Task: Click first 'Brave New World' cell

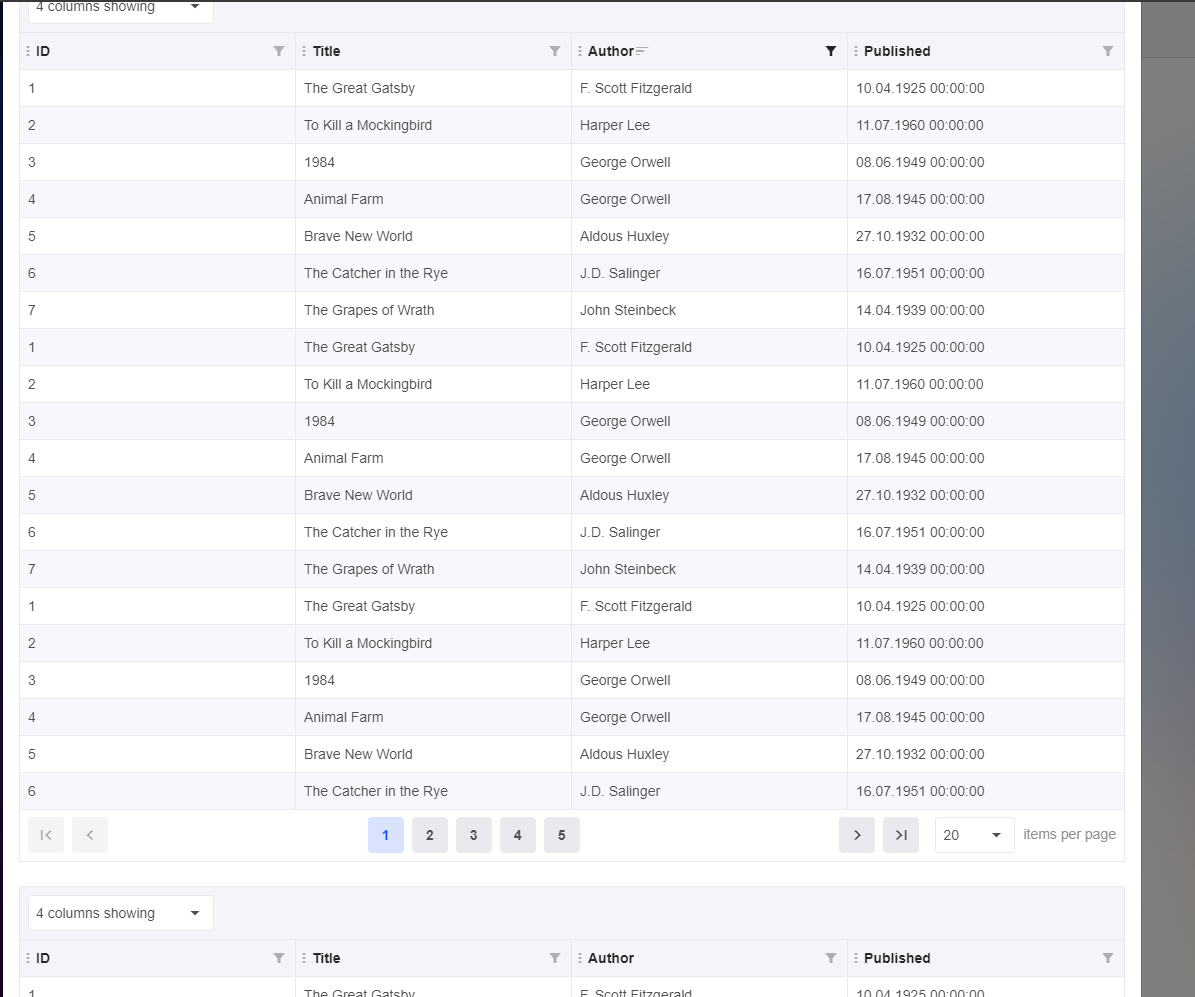Action: tap(433, 236)
